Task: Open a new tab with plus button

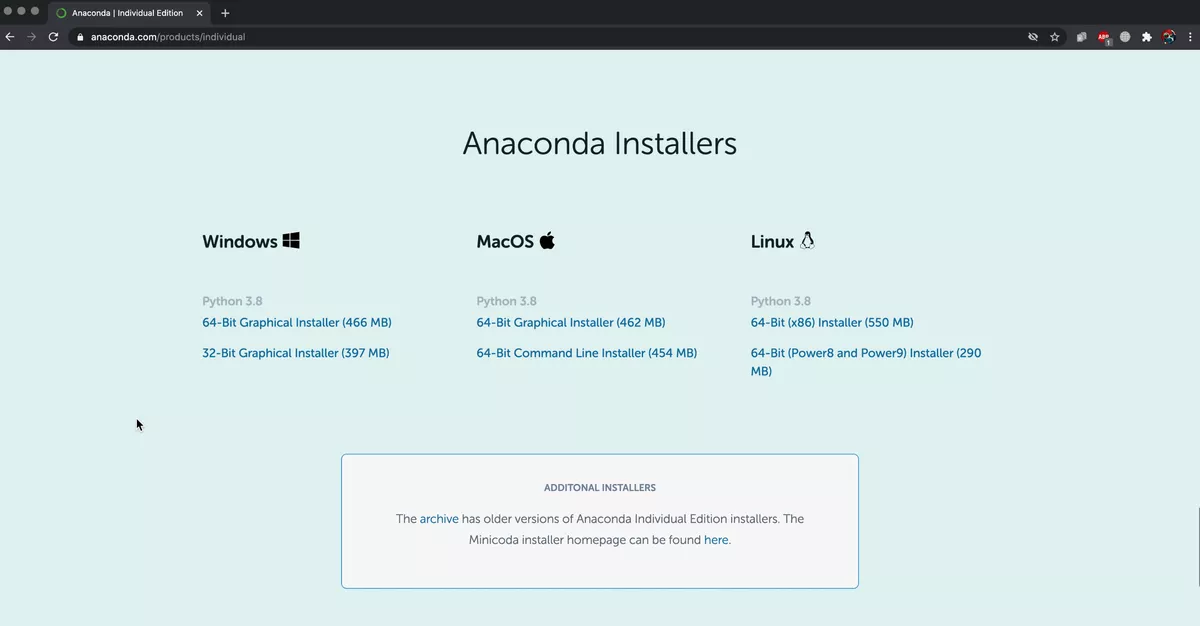Action: [x=225, y=13]
